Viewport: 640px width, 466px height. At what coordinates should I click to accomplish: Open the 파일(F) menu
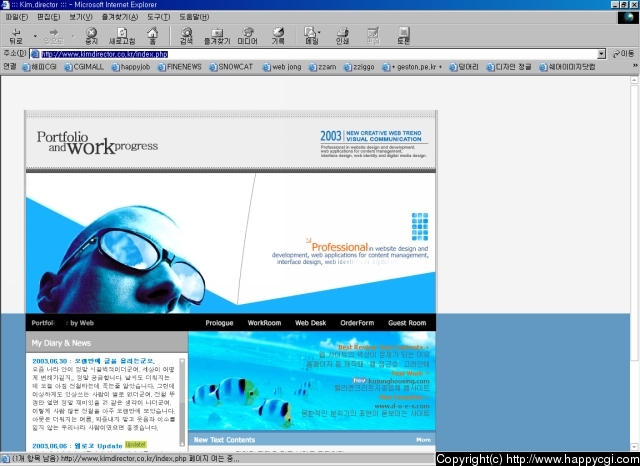coord(17,17)
